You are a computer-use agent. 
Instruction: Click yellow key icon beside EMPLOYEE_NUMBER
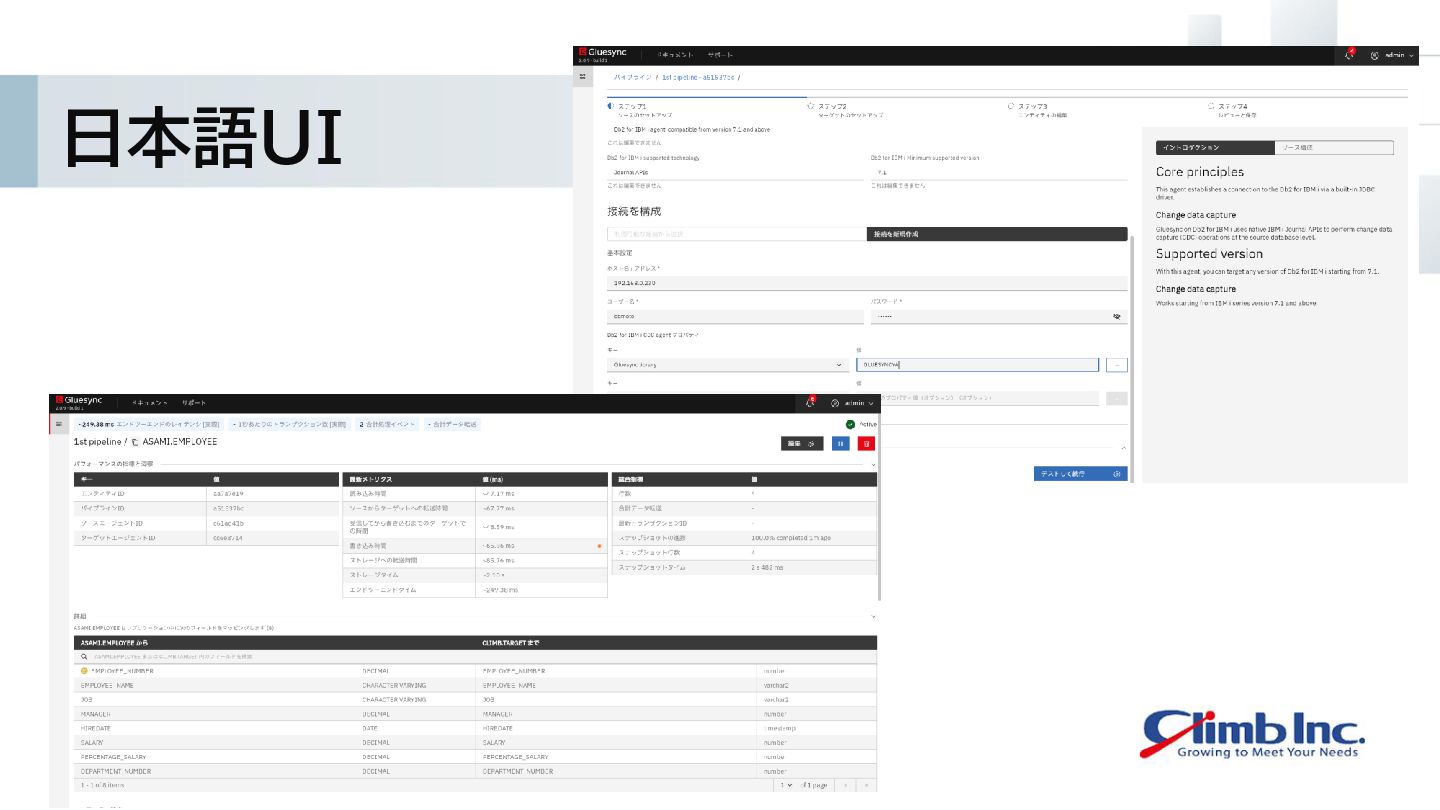(84, 670)
